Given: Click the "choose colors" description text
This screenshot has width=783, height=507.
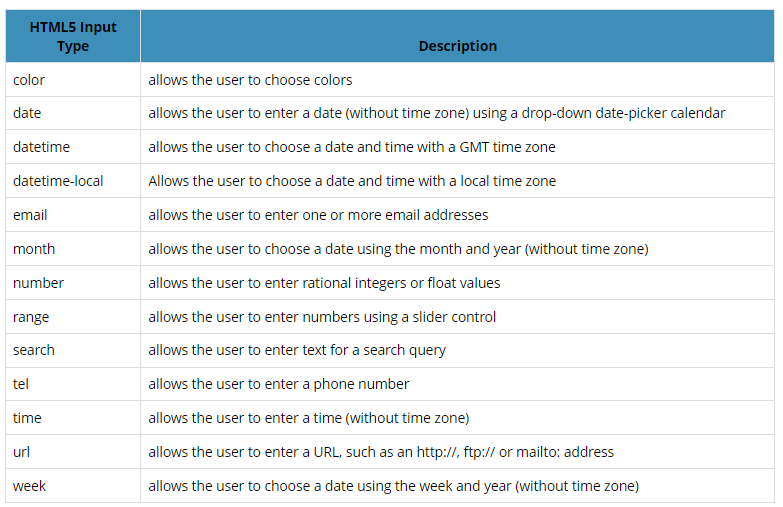Looking at the screenshot, I should (x=250, y=80).
